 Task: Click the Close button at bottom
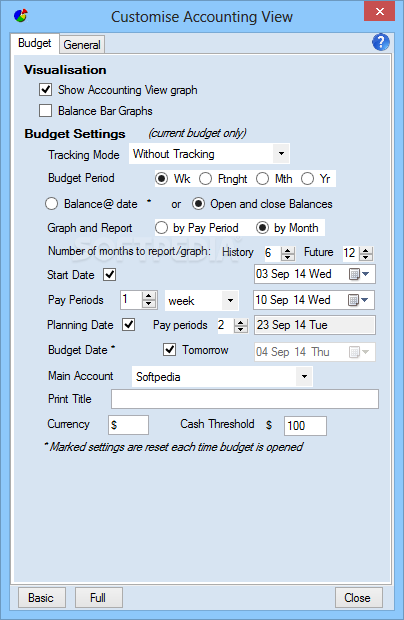pos(358,597)
